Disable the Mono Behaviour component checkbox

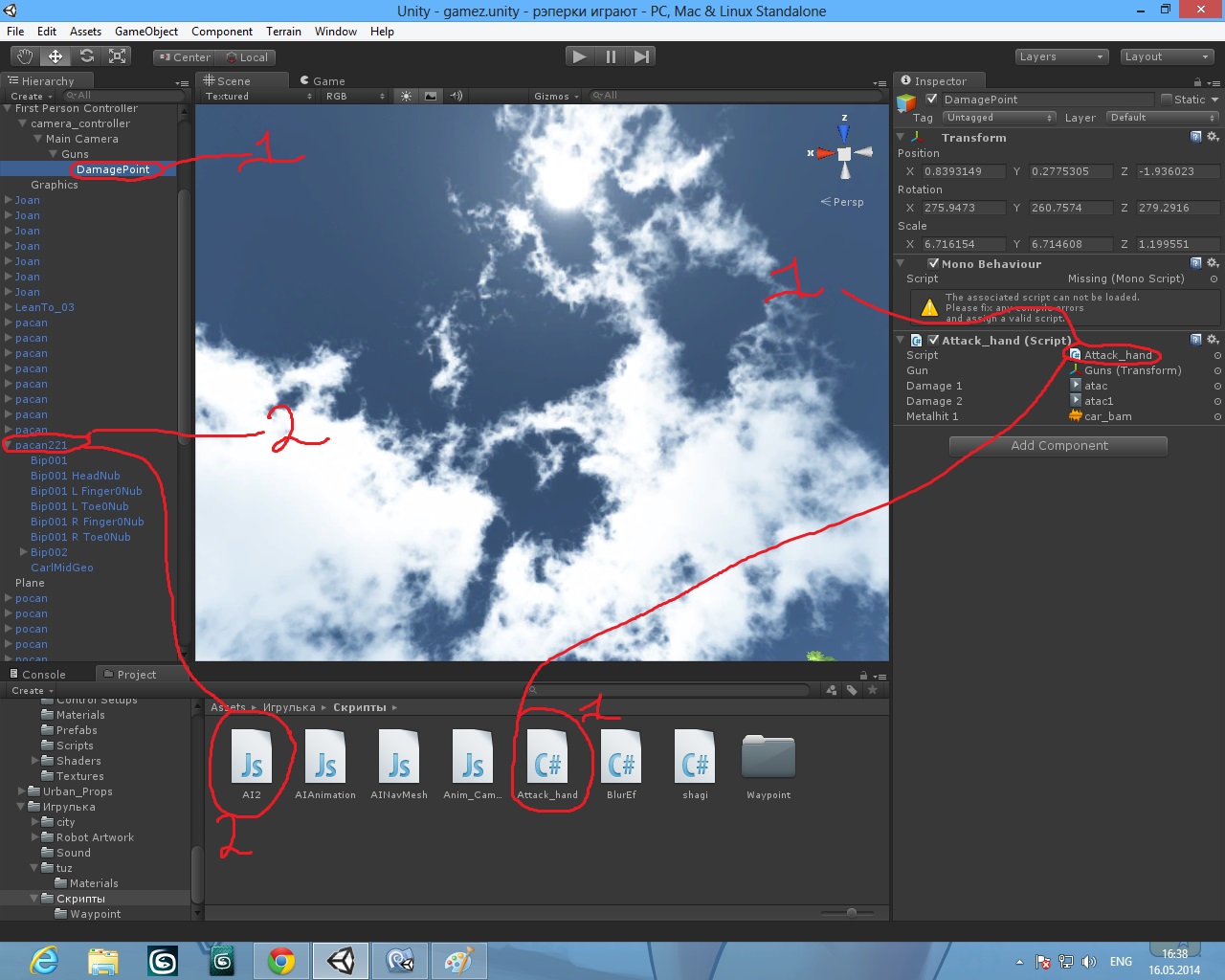point(933,264)
